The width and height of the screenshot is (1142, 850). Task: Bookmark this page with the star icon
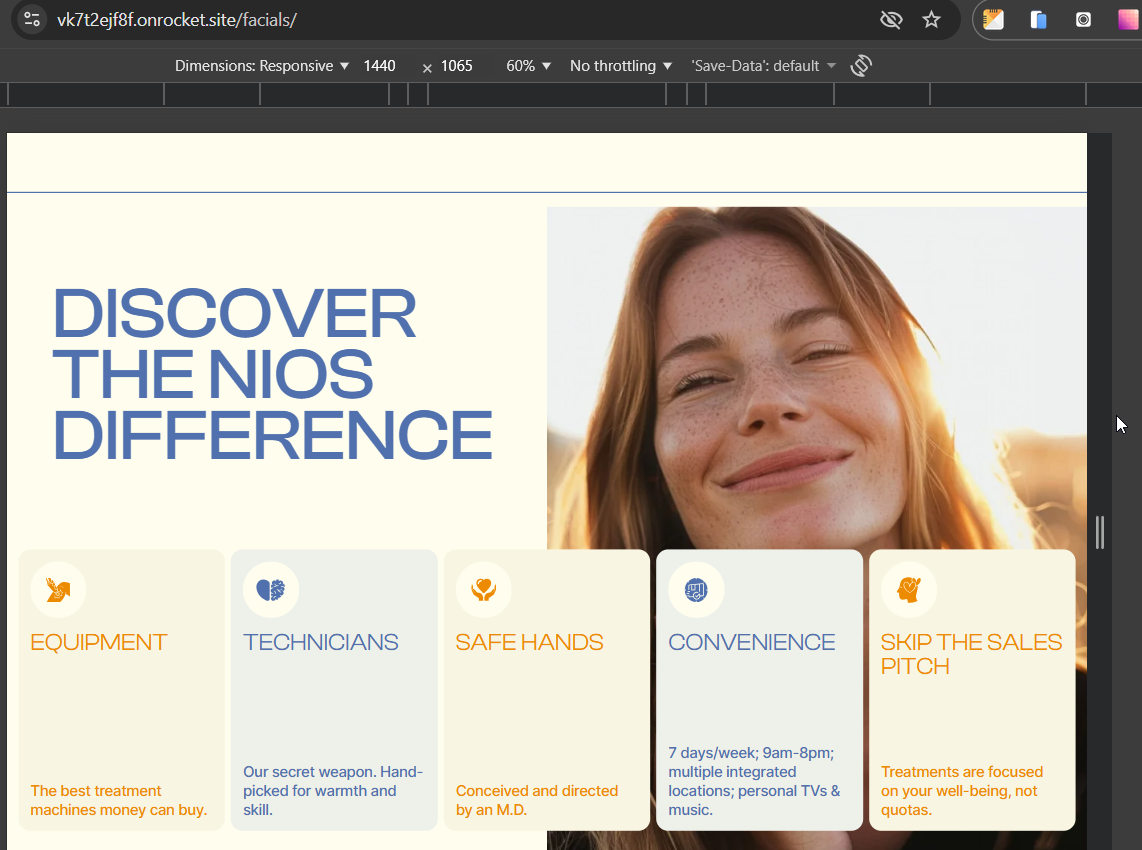[x=931, y=20]
